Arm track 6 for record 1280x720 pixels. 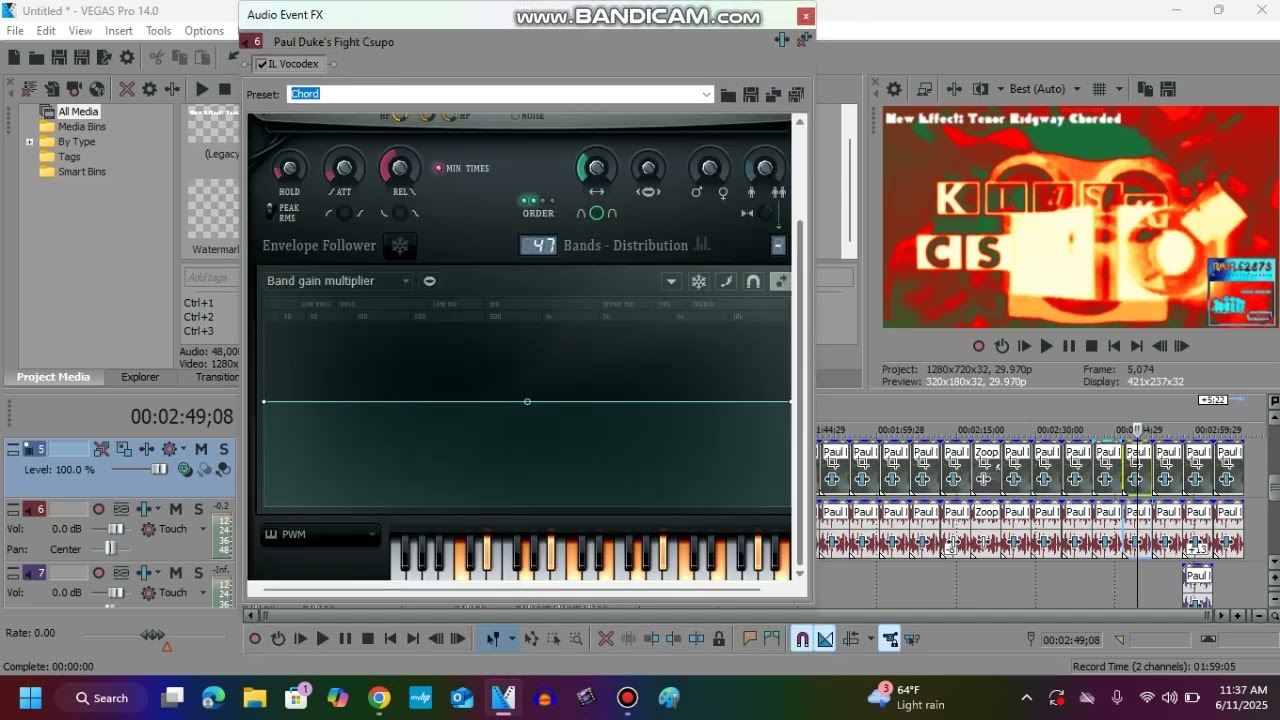[x=98, y=509]
